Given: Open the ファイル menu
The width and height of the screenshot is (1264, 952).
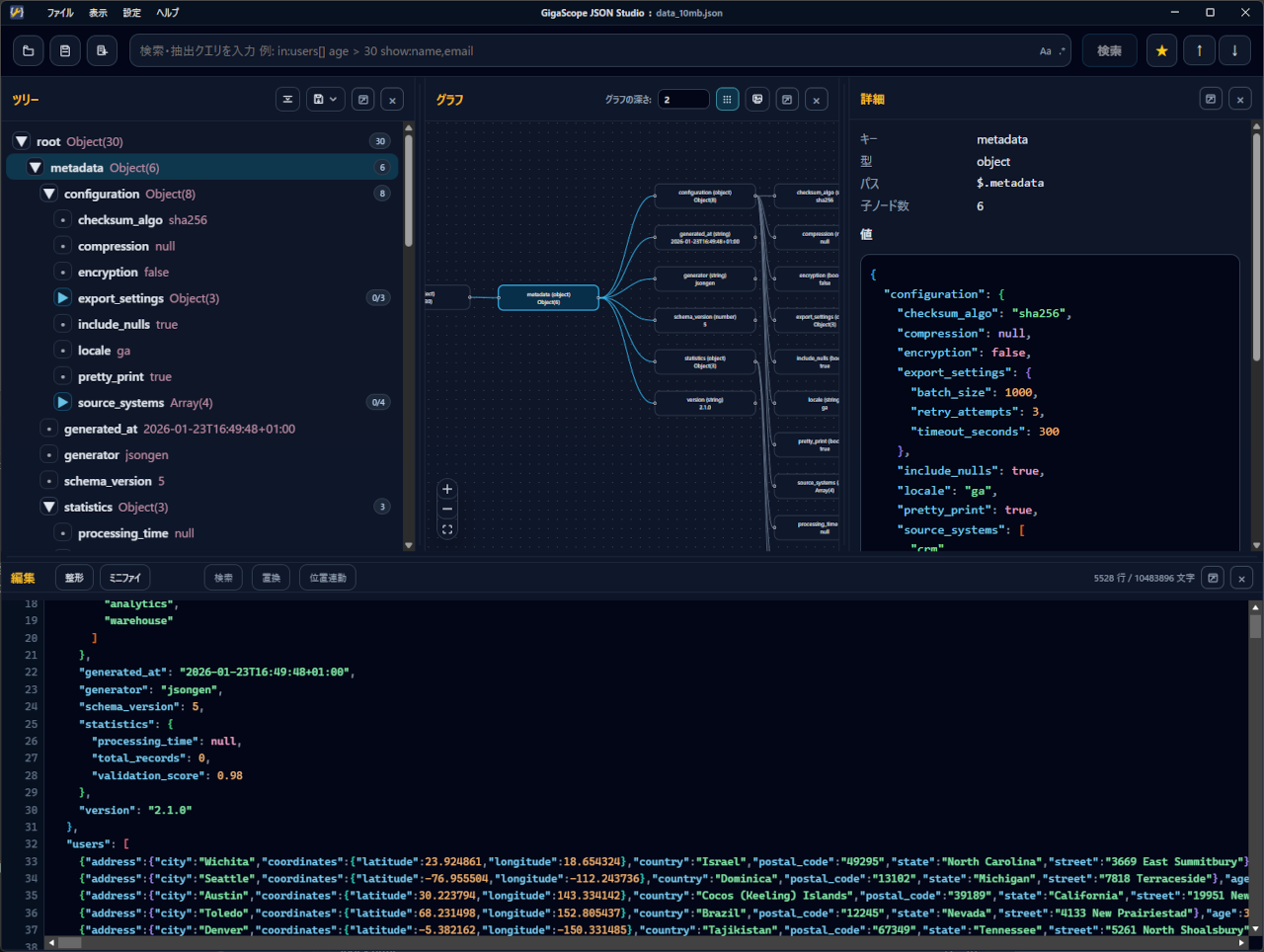Looking at the screenshot, I should click(x=60, y=13).
